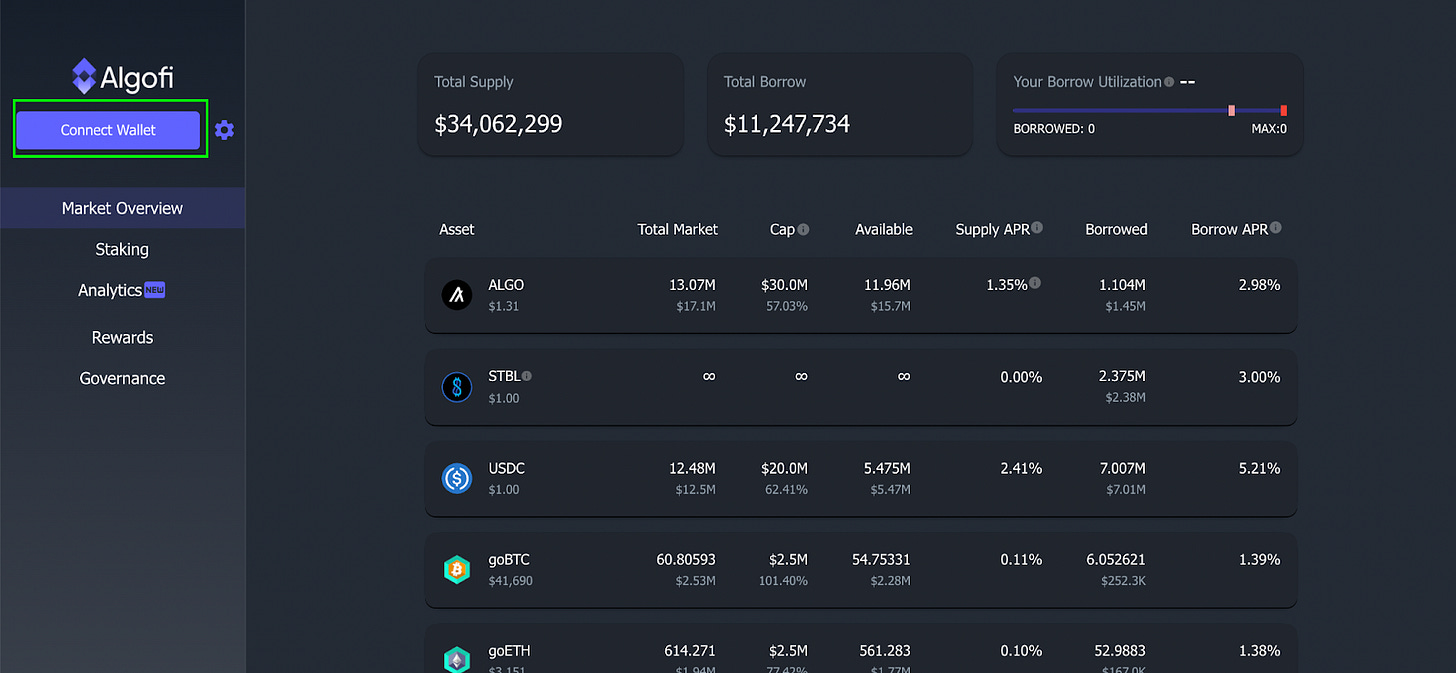Viewport: 1456px width, 673px height.
Task: Navigate to Governance
Action: coord(122,378)
